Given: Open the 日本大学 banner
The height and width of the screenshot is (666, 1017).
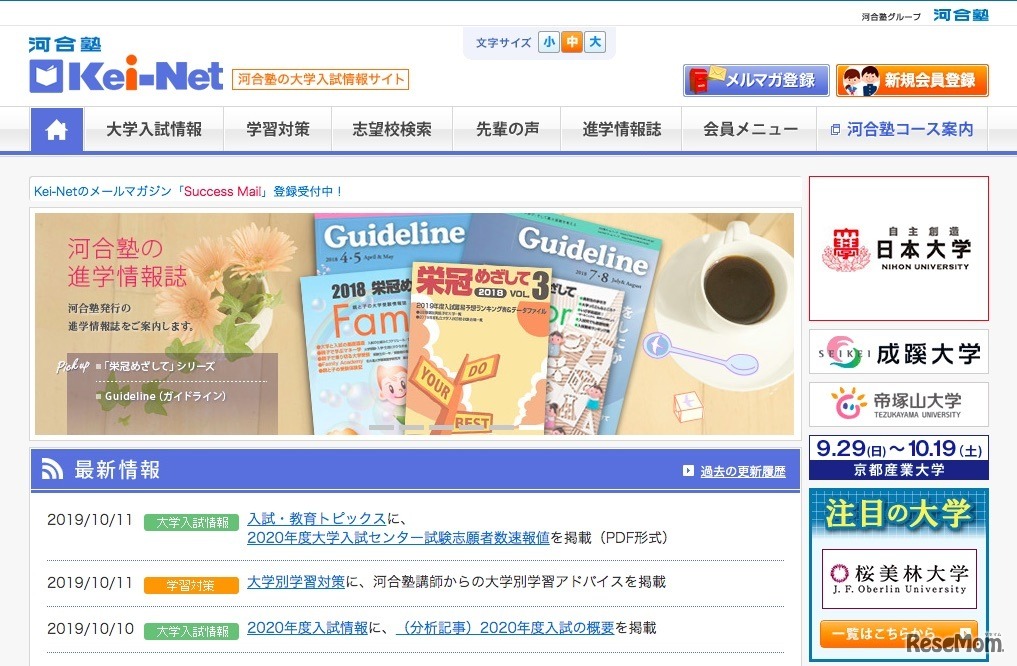Looking at the screenshot, I should click(x=898, y=248).
